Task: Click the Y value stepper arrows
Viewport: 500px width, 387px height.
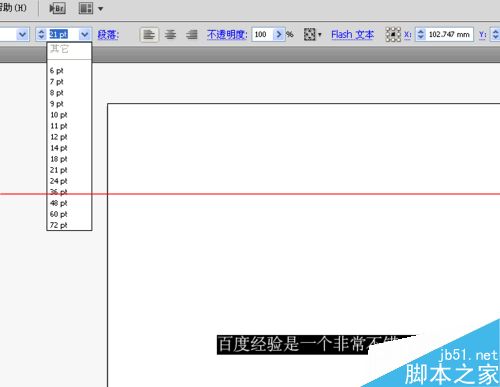Action: [x=495, y=34]
